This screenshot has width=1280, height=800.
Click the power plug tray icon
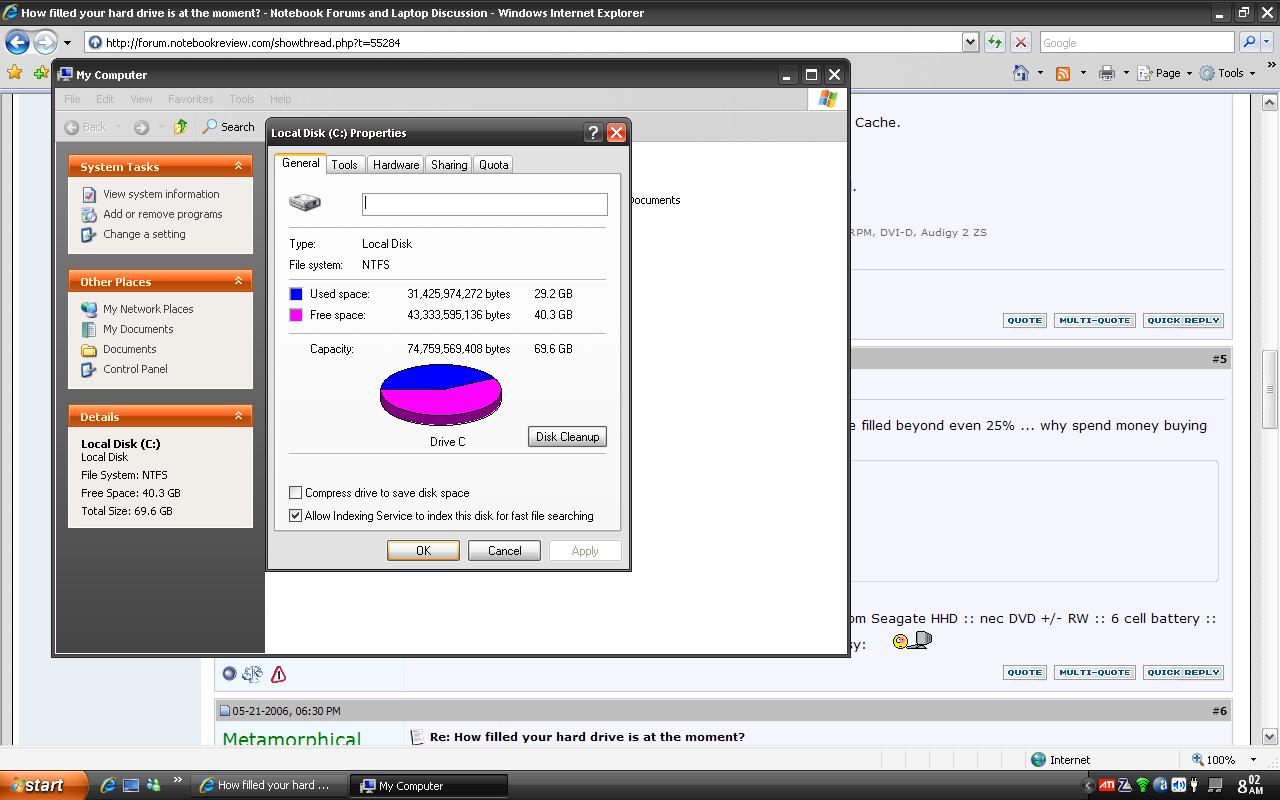click(1195, 785)
